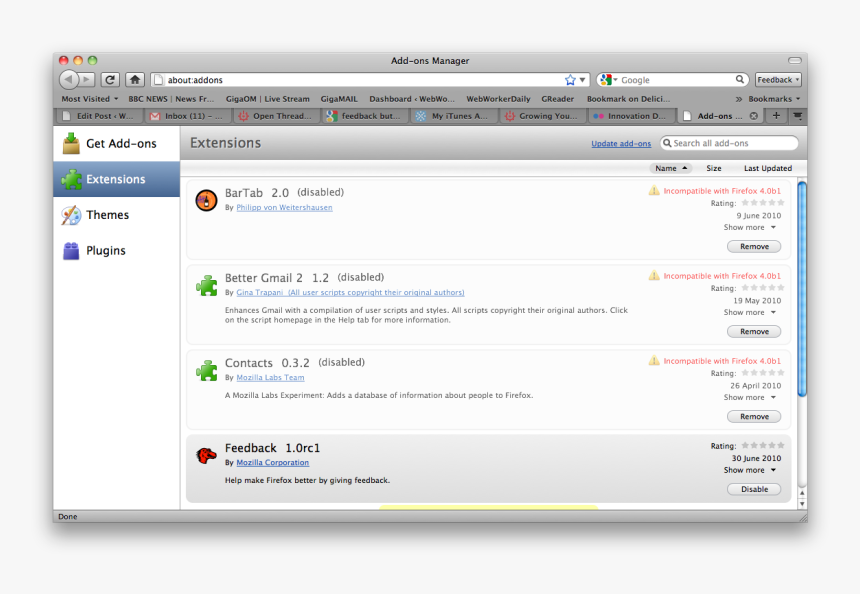Expand Show more for BarTab
Viewport: 860px width, 594px height.
(x=749, y=227)
